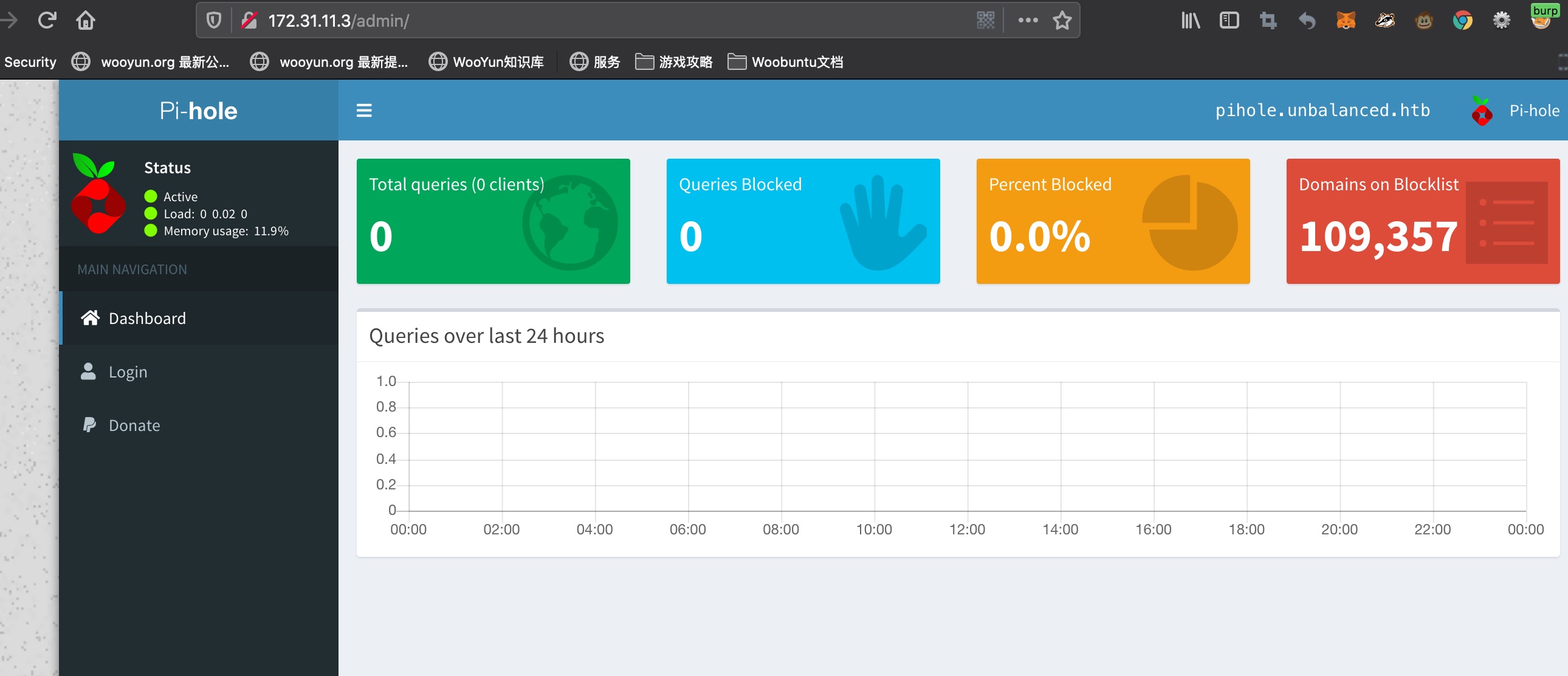Open the Dashboard navigation item
1568x676 pixels.
(146, 318)
